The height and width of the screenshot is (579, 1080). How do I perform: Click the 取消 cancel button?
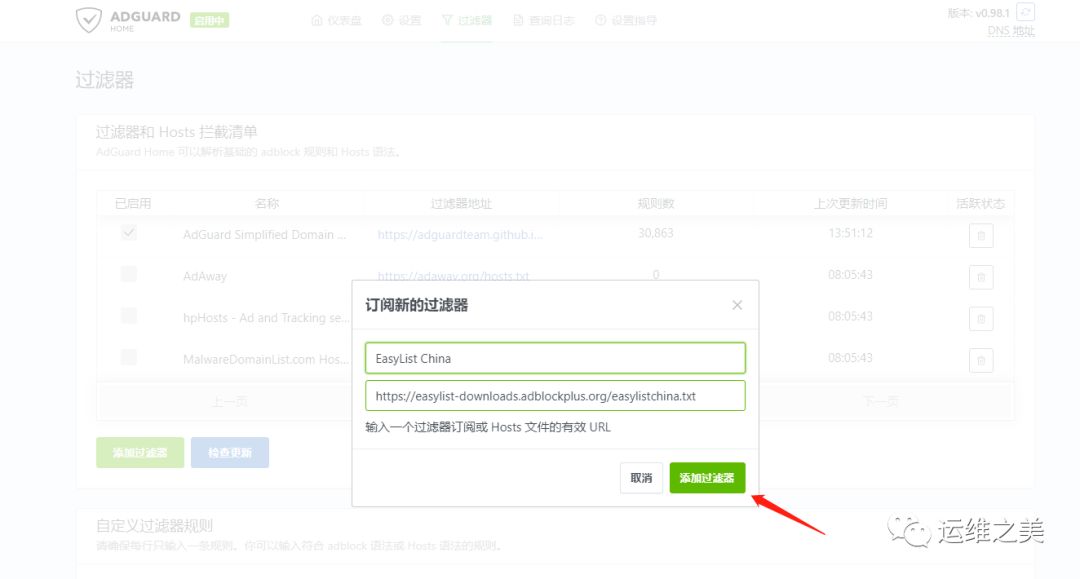(641, 478)
